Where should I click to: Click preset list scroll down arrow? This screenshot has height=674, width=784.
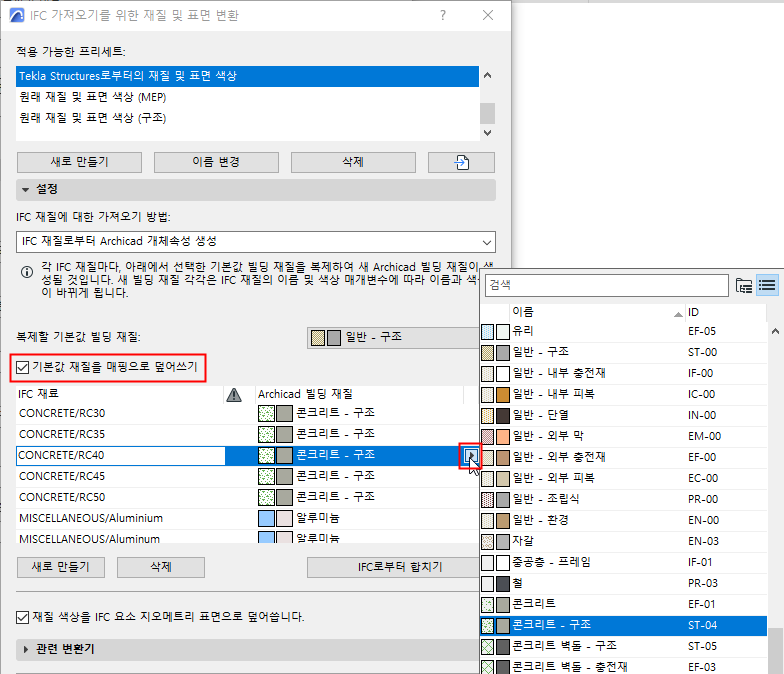pyautogui.click(x=488, y=132)
